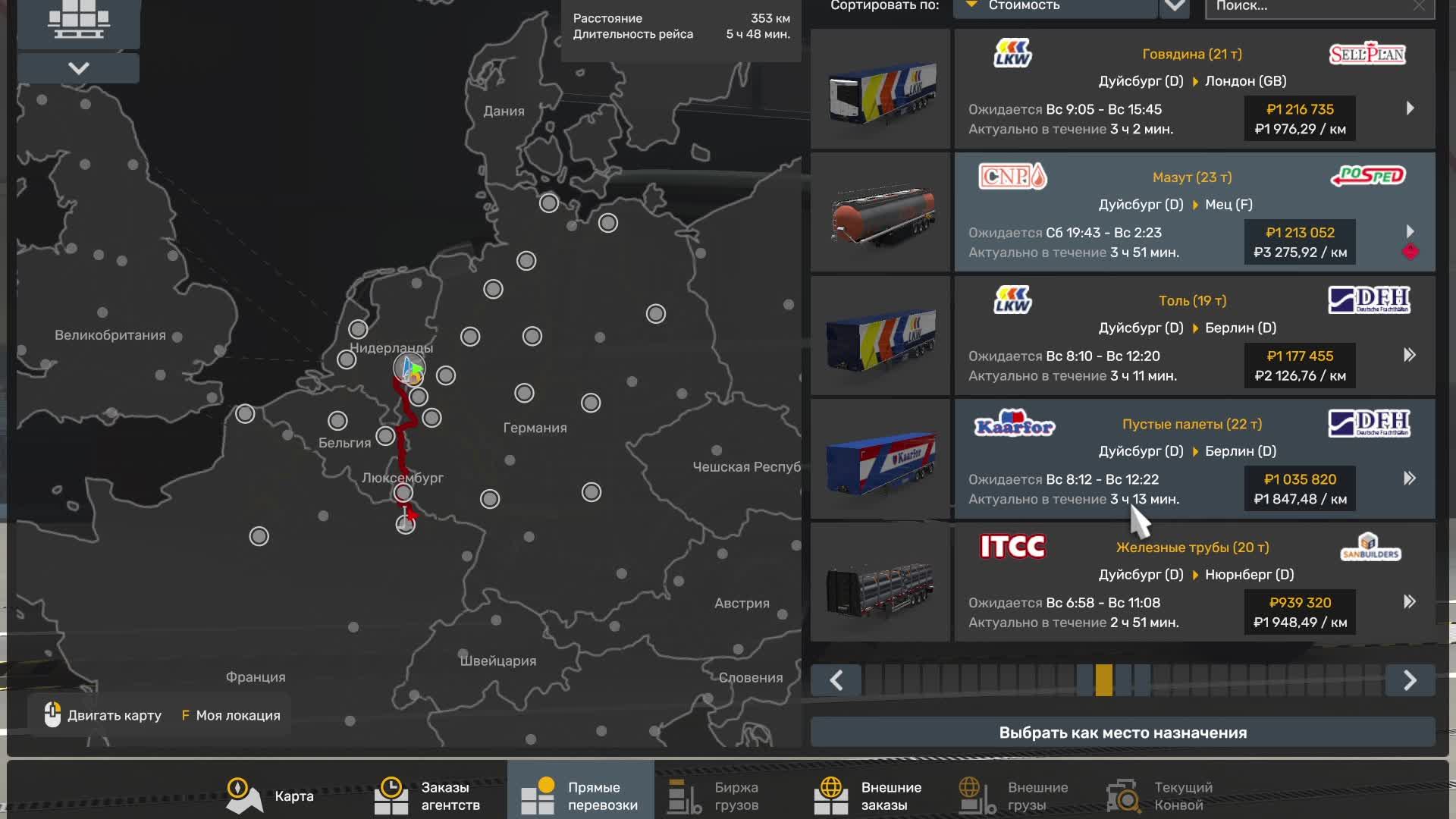Go to previous job list page
Screen dimensions: 1456x819
point(836,680)
